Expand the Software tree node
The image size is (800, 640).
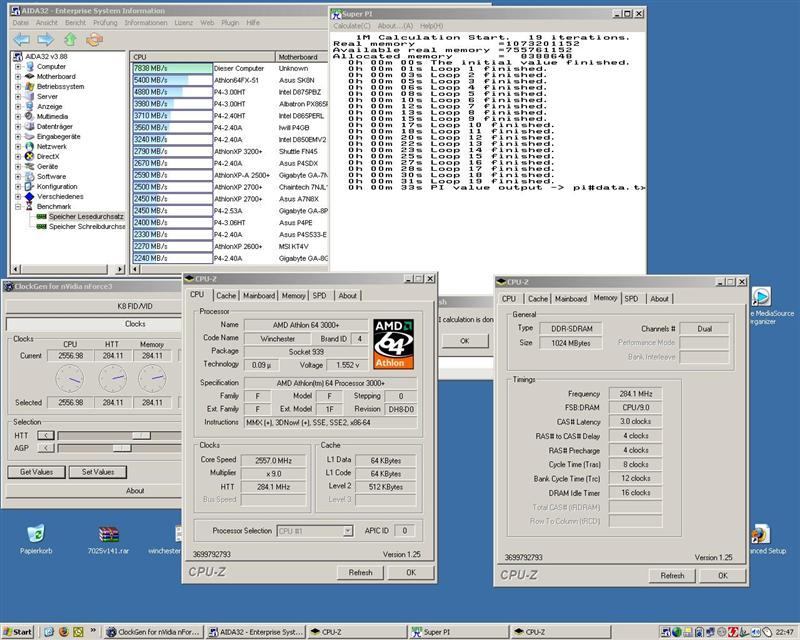click(18, 177)
